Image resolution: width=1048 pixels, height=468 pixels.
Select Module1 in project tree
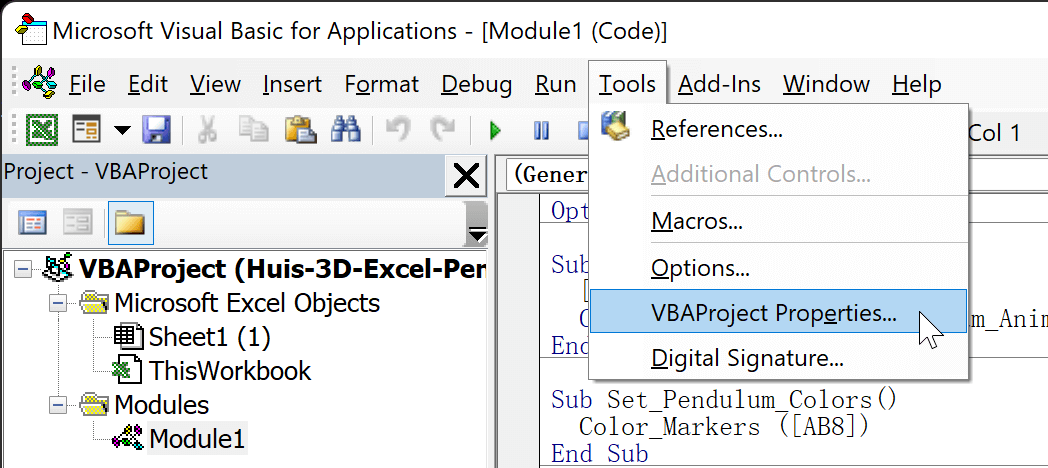pyautogui.click(x=197, y=439)
